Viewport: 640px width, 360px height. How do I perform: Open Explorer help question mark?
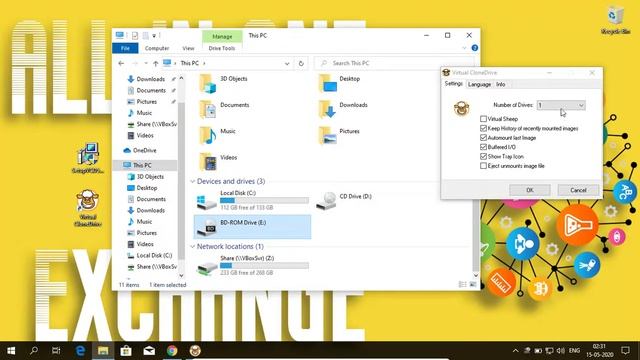click(475, 48)
